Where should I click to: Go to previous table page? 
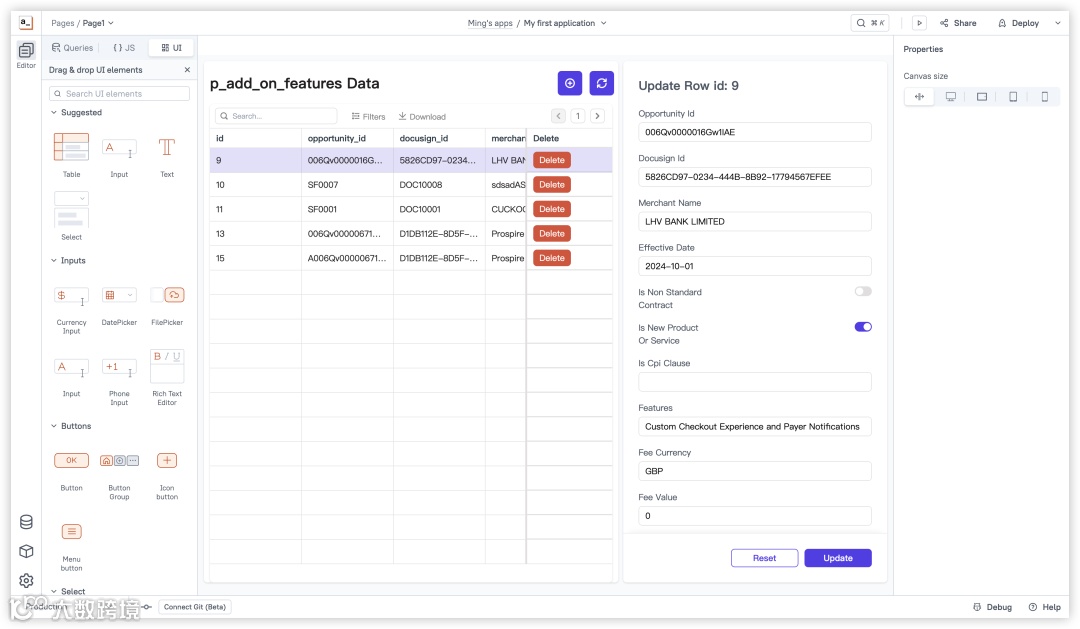point(559,116)
